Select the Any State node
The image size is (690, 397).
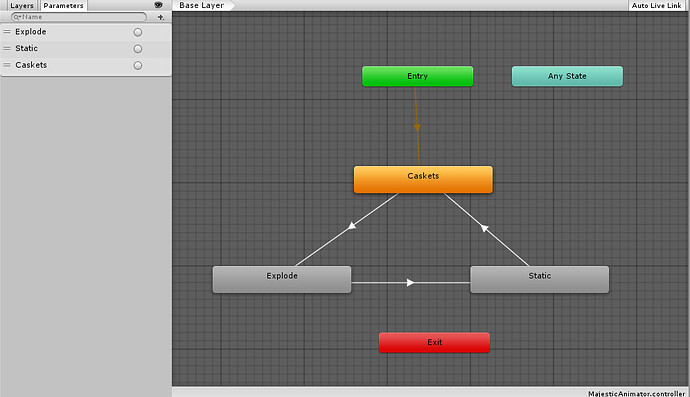click(567, 76)
